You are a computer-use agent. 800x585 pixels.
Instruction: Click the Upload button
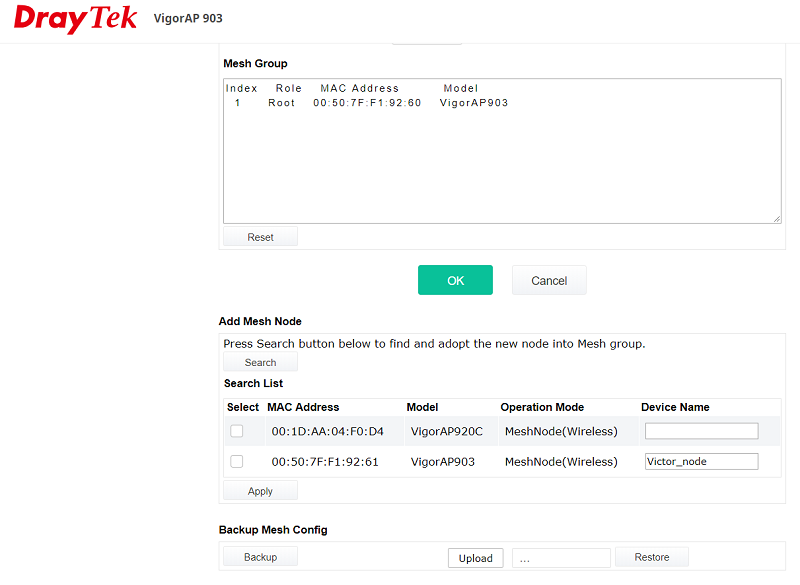[x=476, y=558]
